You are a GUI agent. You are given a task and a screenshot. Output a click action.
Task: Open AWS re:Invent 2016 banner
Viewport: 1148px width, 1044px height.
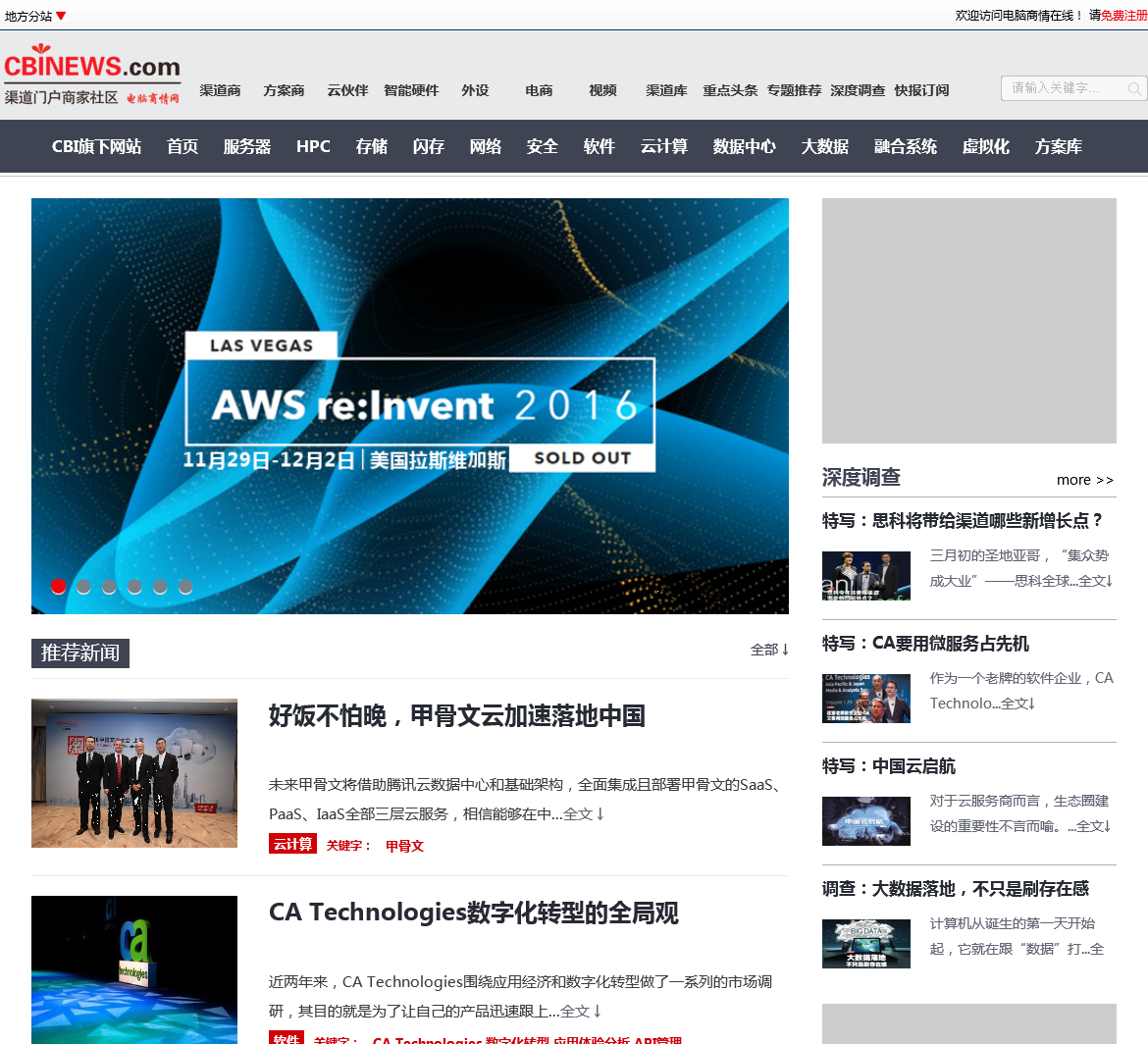coord(410,405)
